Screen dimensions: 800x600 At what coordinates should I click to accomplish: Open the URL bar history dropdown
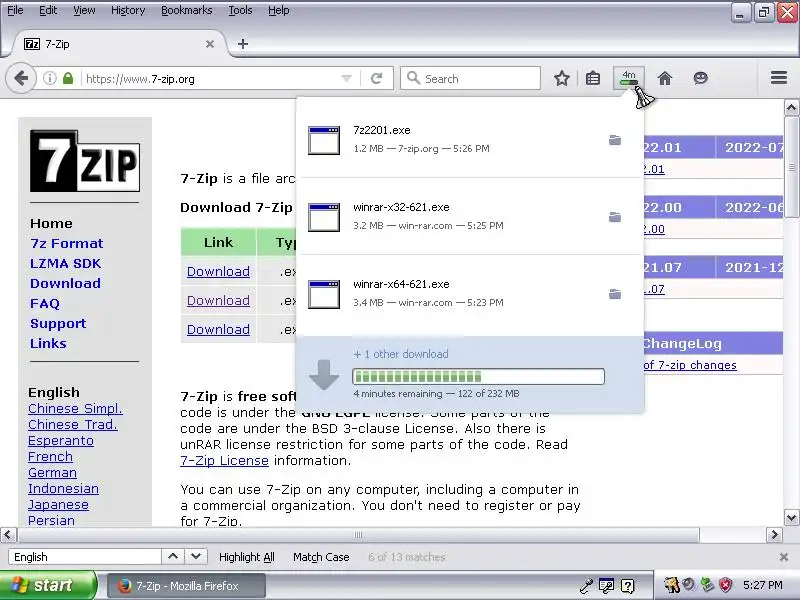[346, 79]
